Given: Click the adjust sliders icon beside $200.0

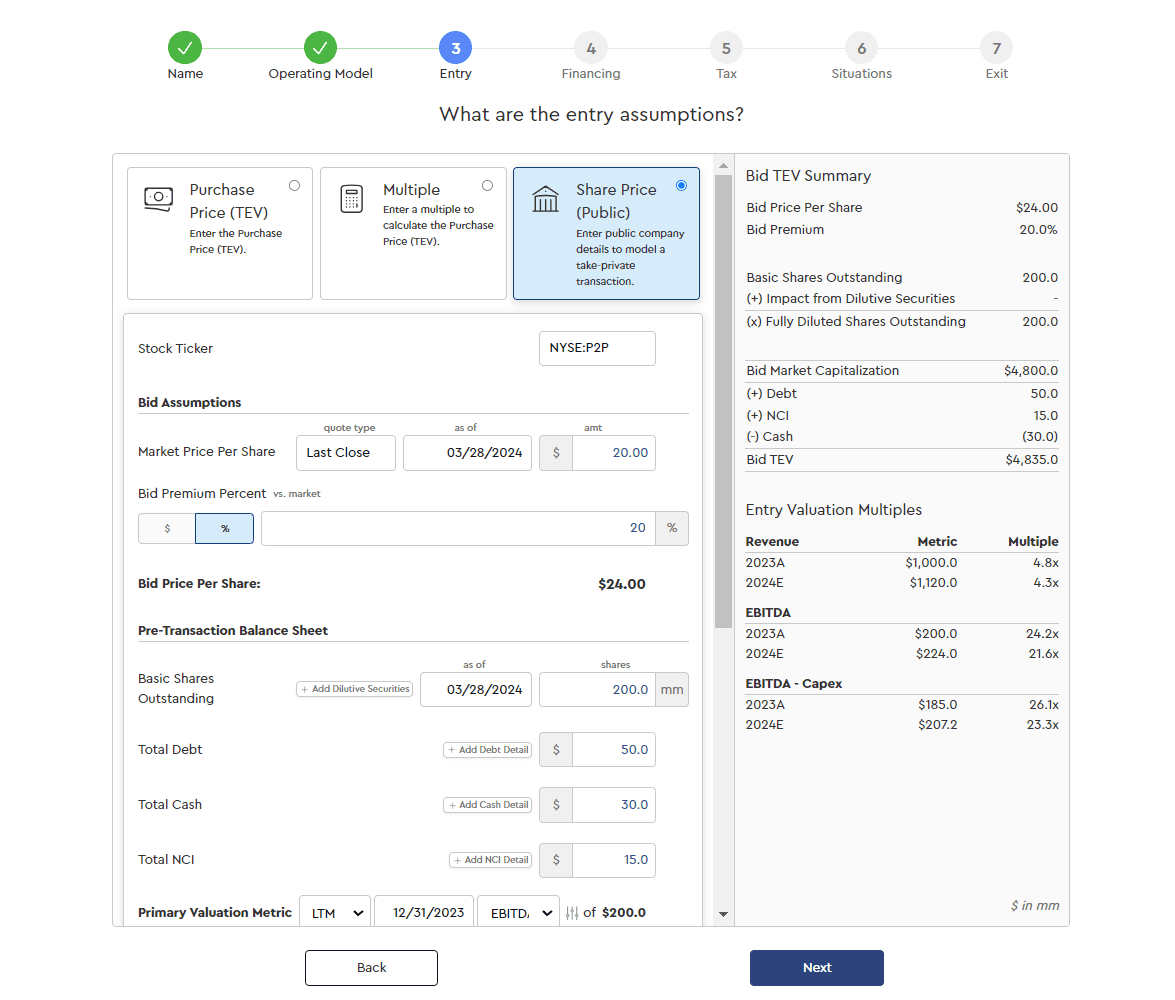Looking at the screenshot, I should coord(572,913).
